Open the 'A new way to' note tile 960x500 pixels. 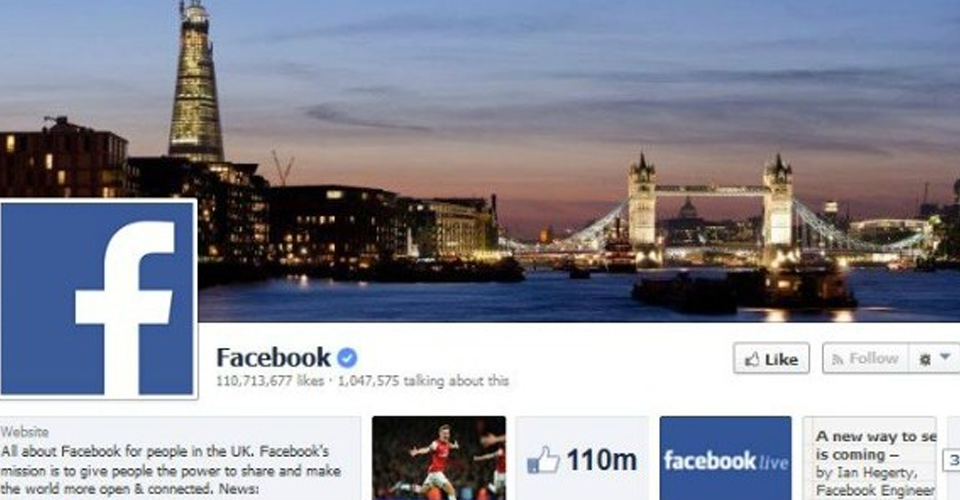[869, 458]
